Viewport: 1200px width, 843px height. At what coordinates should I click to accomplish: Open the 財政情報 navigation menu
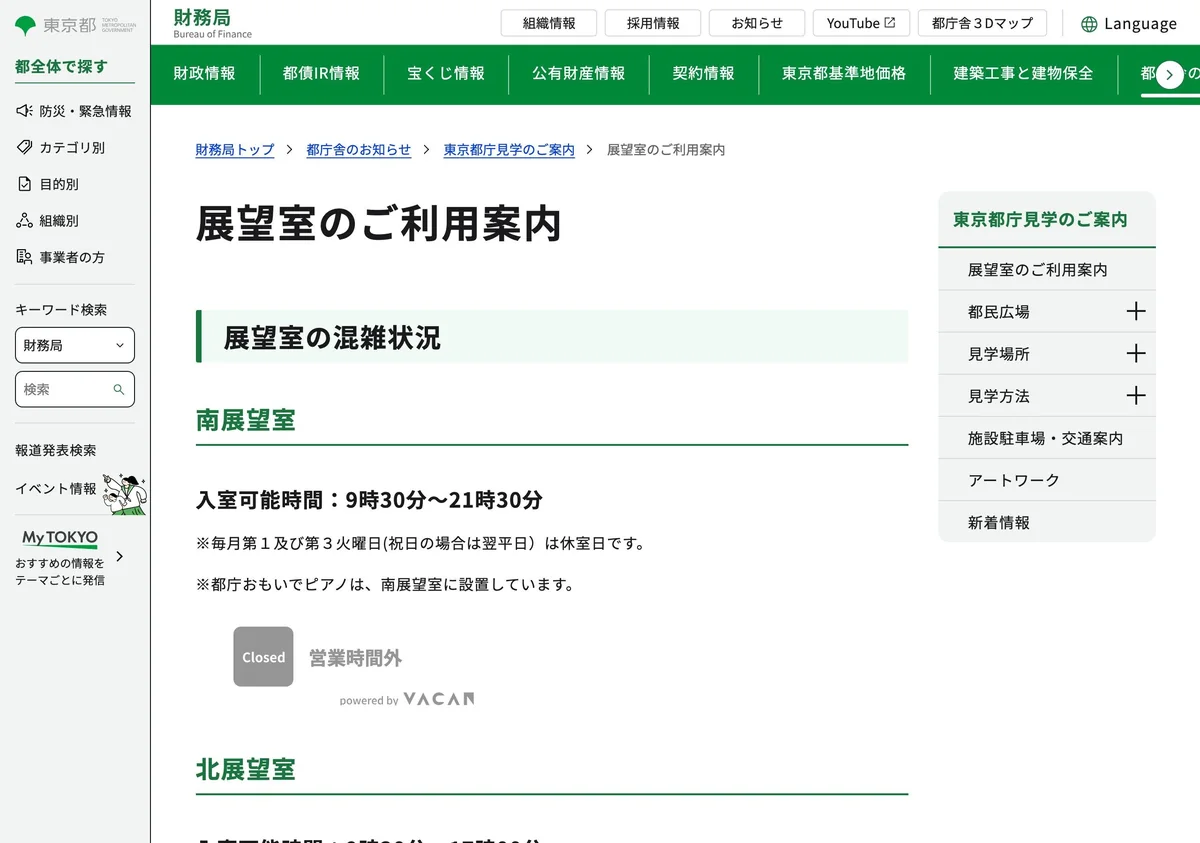(x=204, y=74)
